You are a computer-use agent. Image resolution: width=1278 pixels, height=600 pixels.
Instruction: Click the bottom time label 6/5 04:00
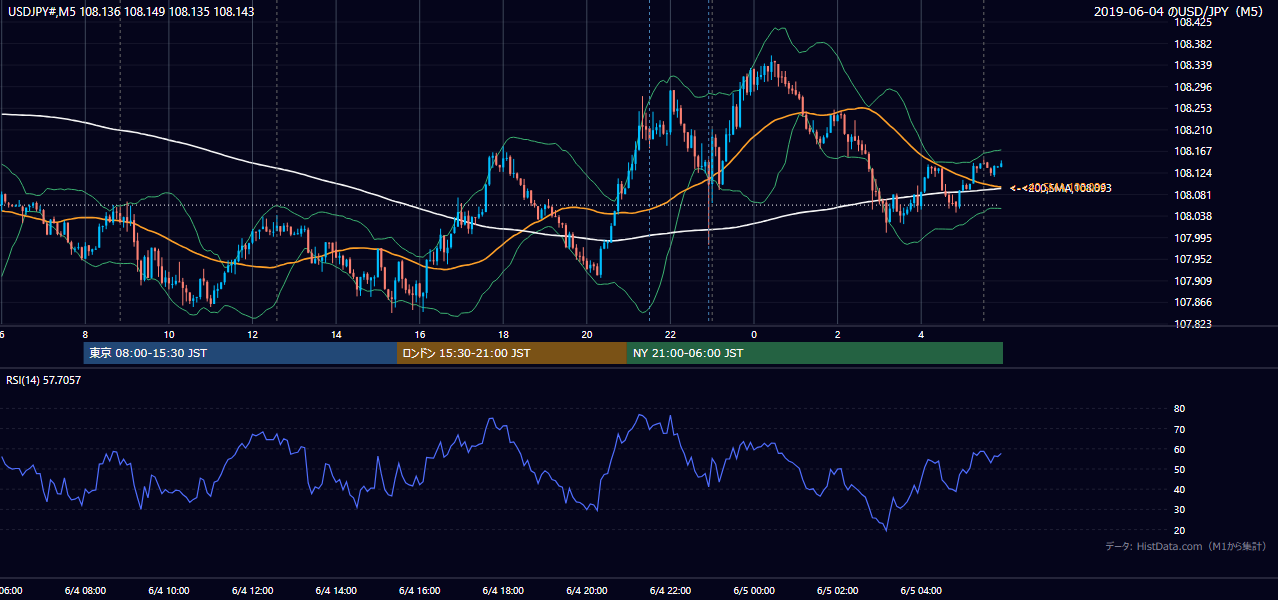921,591
